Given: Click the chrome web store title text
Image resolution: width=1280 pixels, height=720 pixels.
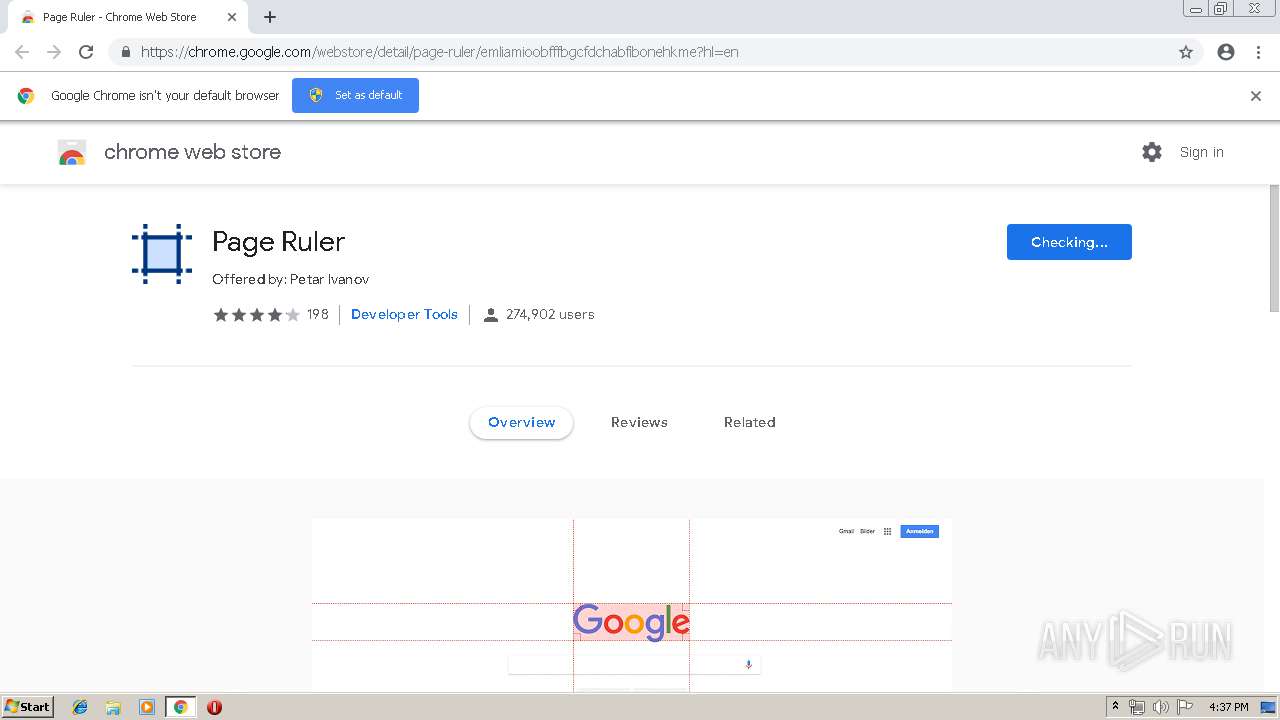Looking at the screenshot, I should point(192,152).
